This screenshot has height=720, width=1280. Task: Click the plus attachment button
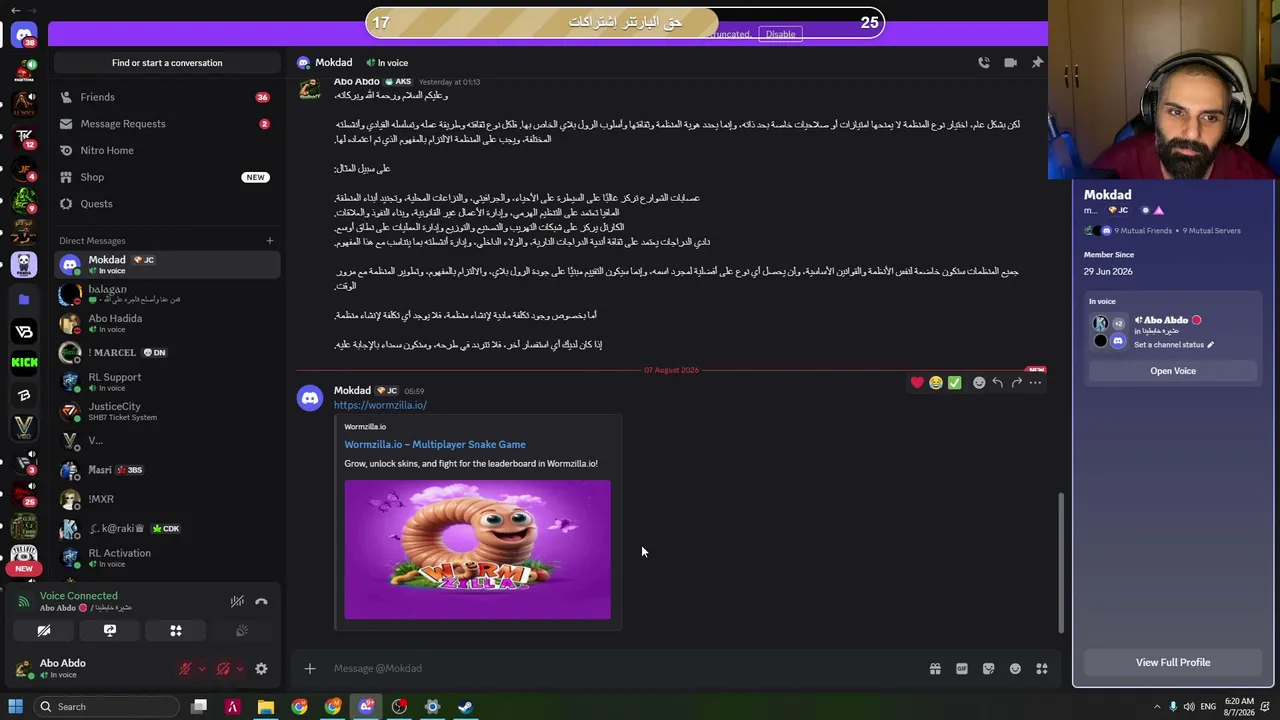tap(310, 668)
